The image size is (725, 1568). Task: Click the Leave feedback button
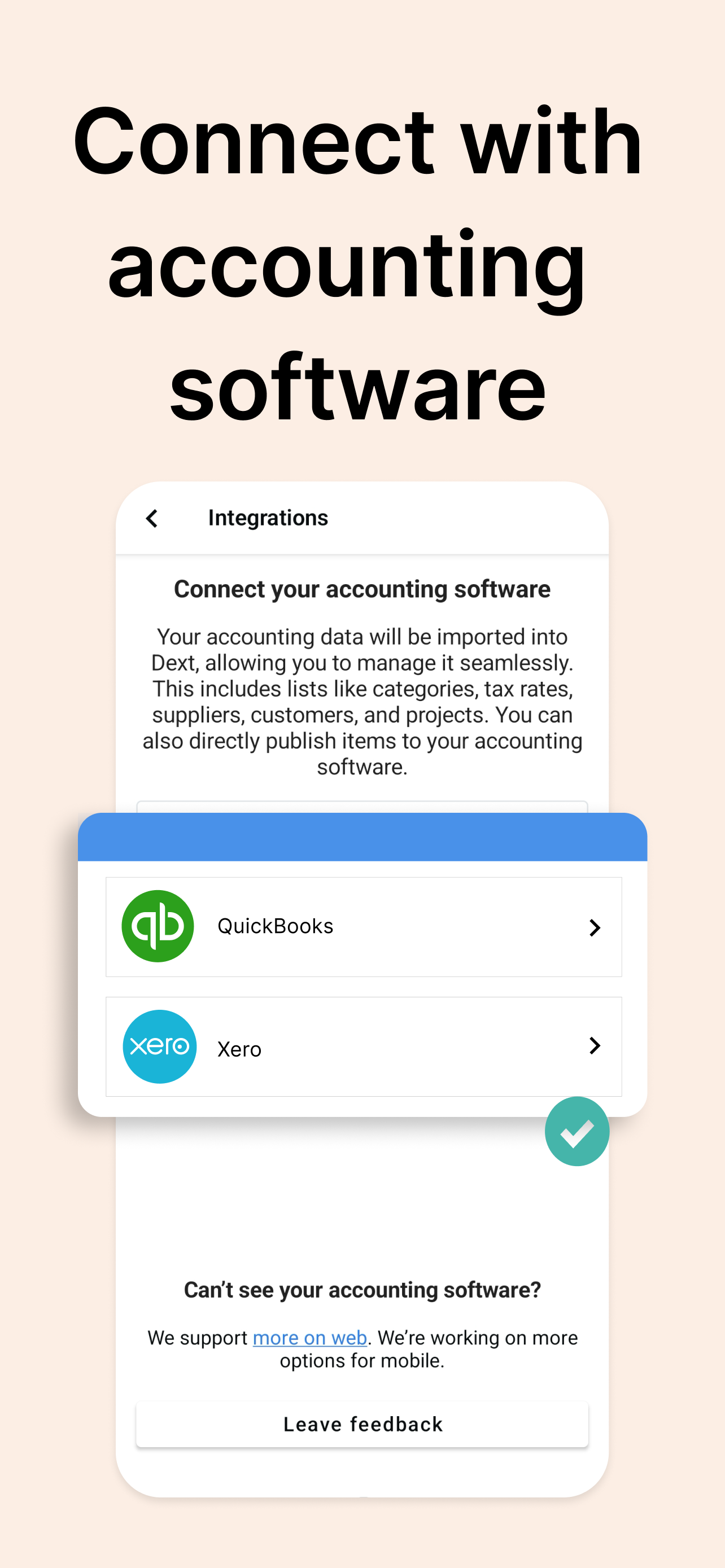point(362,1424)
